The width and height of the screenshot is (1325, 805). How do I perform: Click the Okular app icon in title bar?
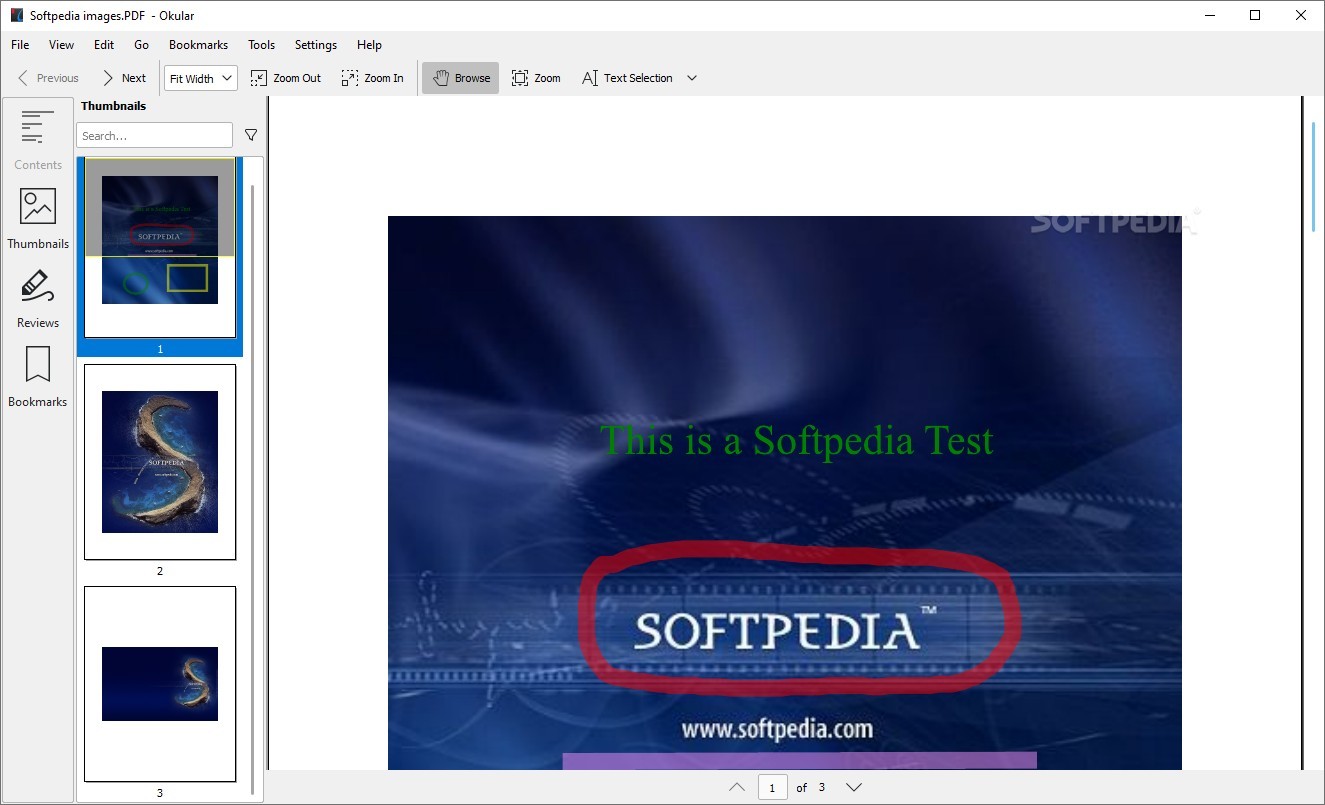[16, 16]
